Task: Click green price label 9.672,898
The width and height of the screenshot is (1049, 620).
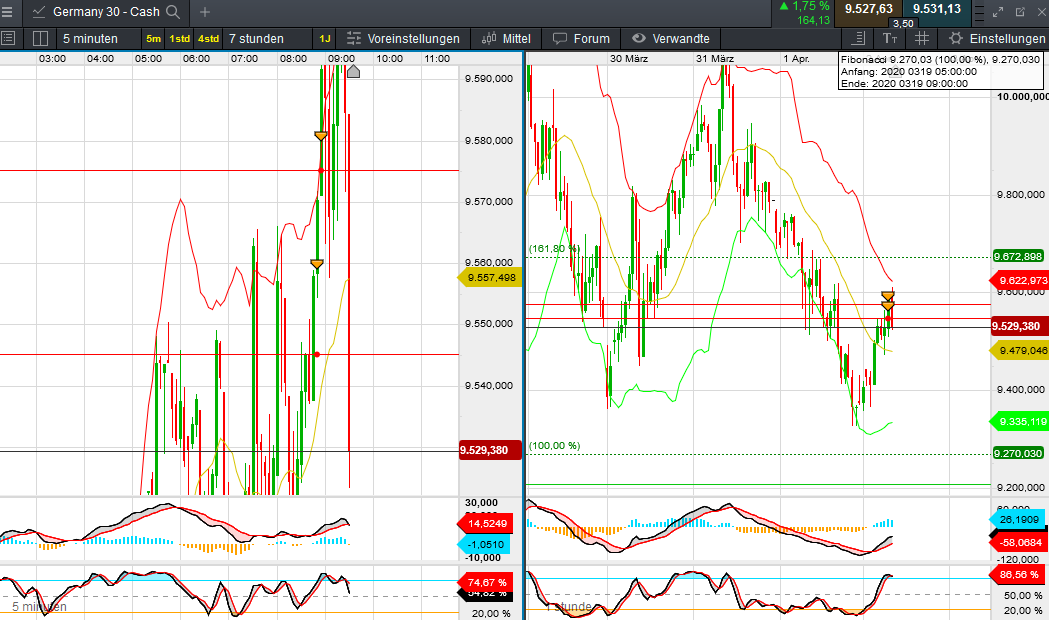Action: pyautogui.click(x=1018, y=256)
